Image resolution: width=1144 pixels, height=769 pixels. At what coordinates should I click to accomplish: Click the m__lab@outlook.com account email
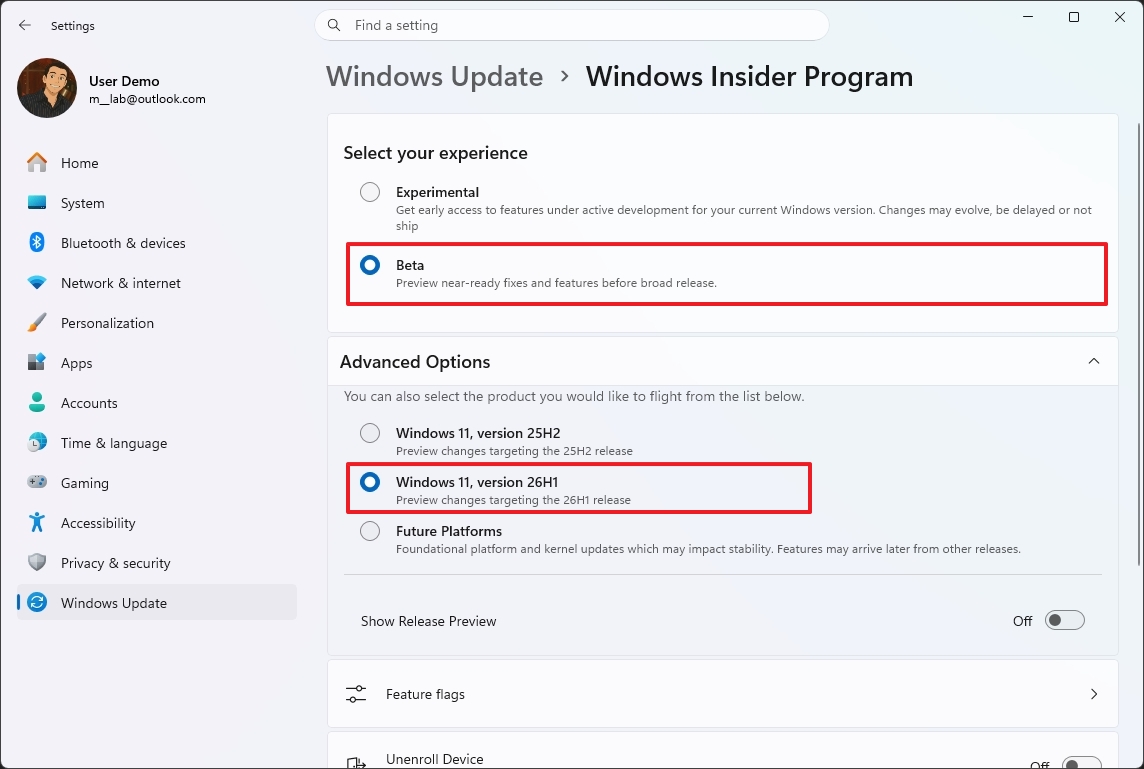point(147,99)
